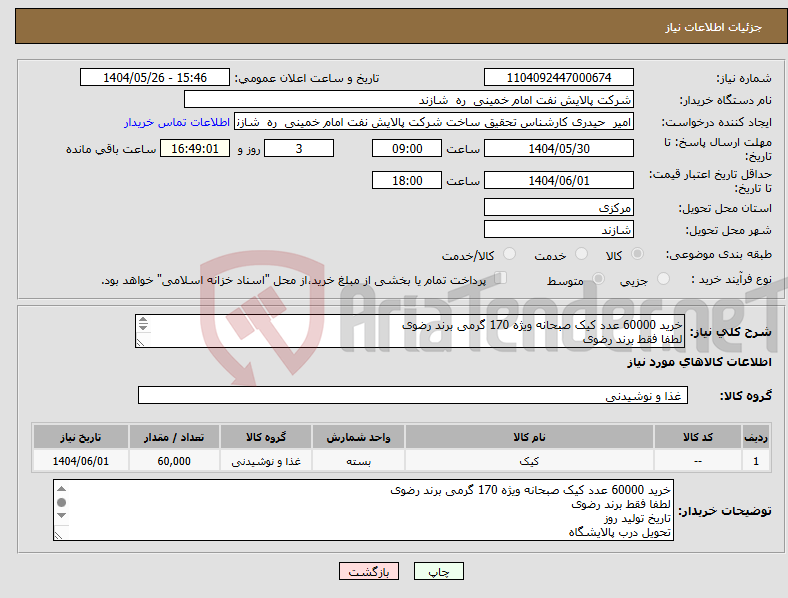Click the تاریخ نیاز column header
The image size is (788, 598).
click(x=80, y=437)
